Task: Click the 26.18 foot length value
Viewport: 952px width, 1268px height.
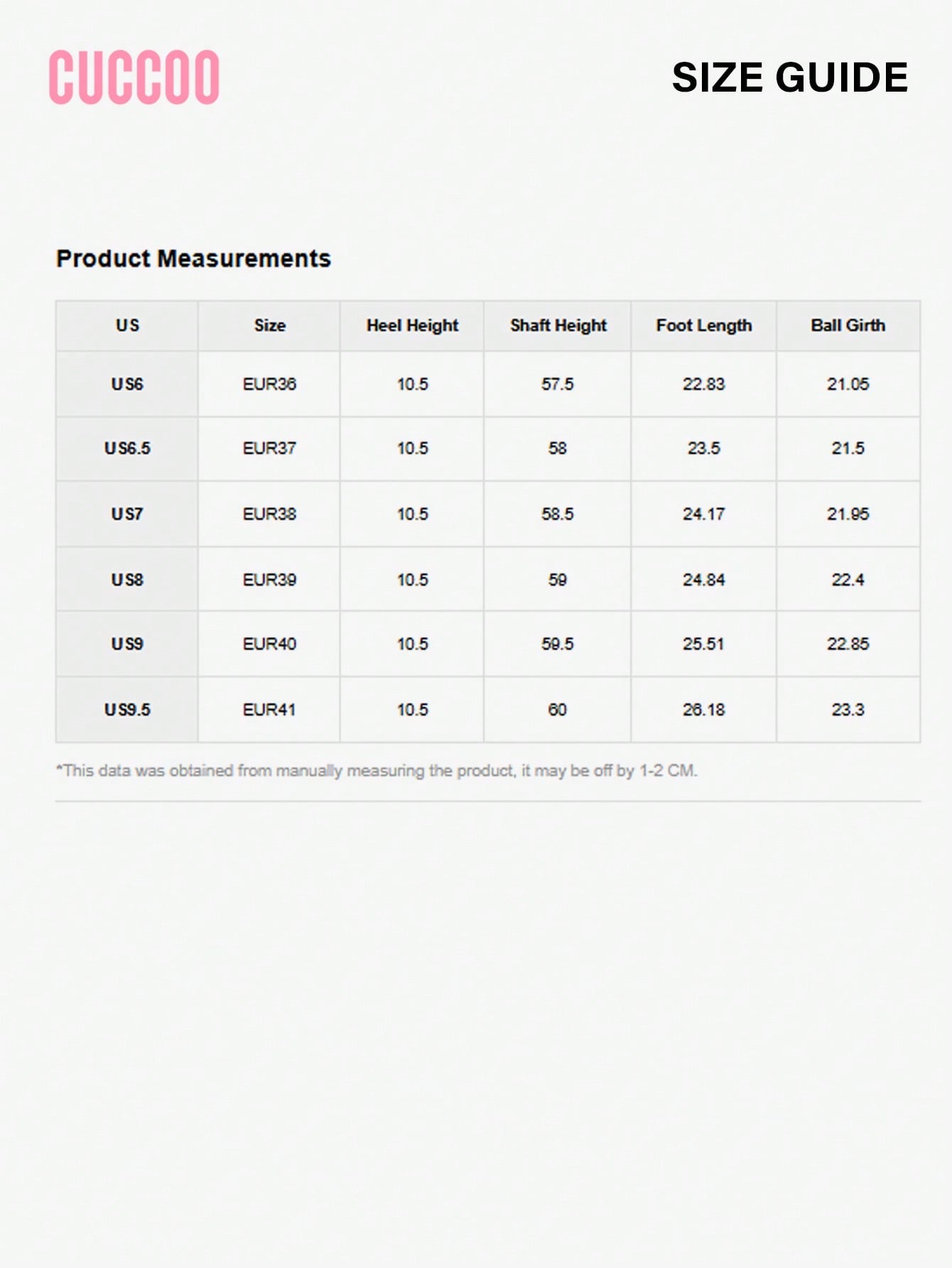Action: [704, 710]
